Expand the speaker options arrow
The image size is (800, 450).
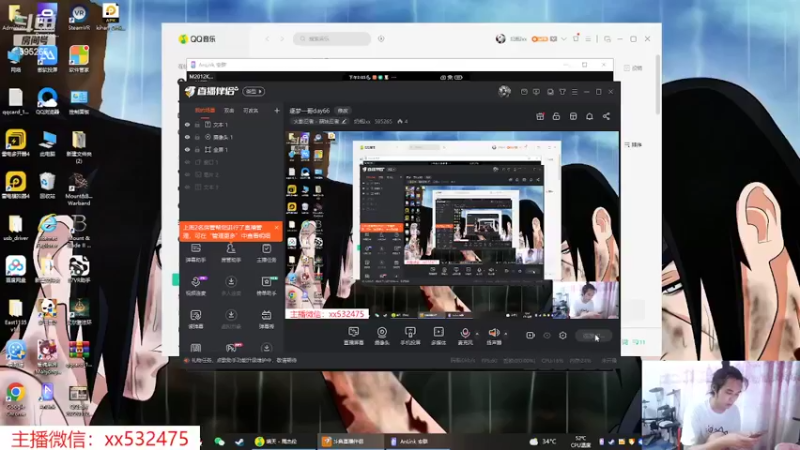(x=506, y=334)
